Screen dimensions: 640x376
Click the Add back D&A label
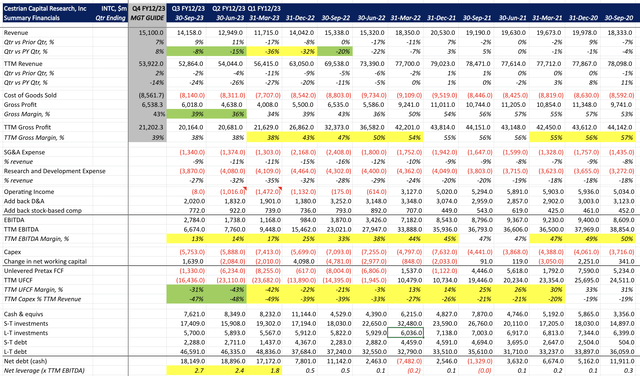pos(24,201)
